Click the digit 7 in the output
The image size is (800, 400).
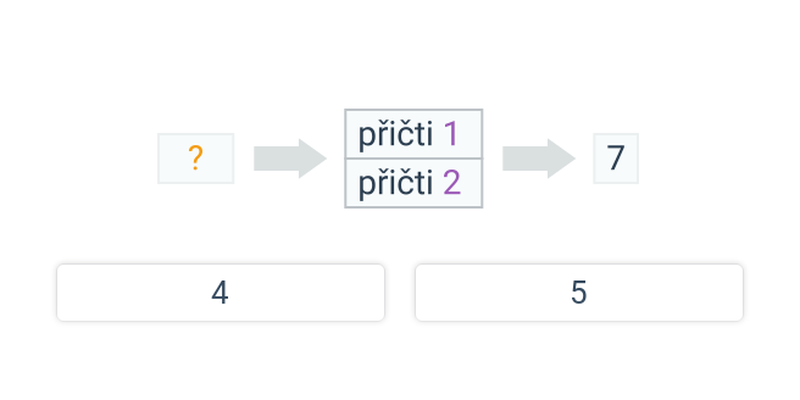(x=616, y=158)
